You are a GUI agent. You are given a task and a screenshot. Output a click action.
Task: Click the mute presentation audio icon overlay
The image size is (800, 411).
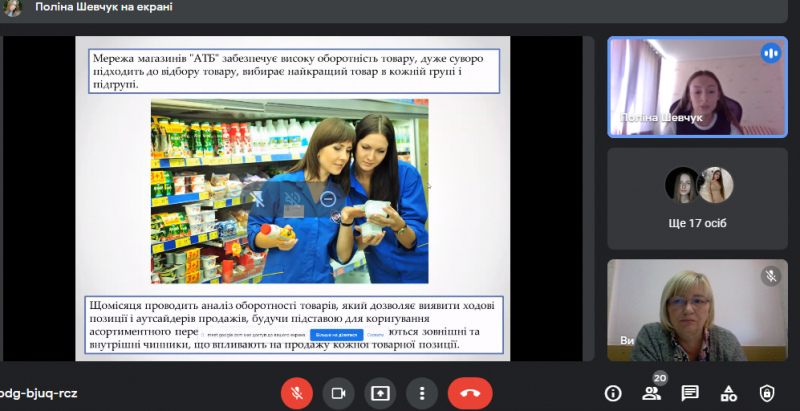[x=292, y=199]
